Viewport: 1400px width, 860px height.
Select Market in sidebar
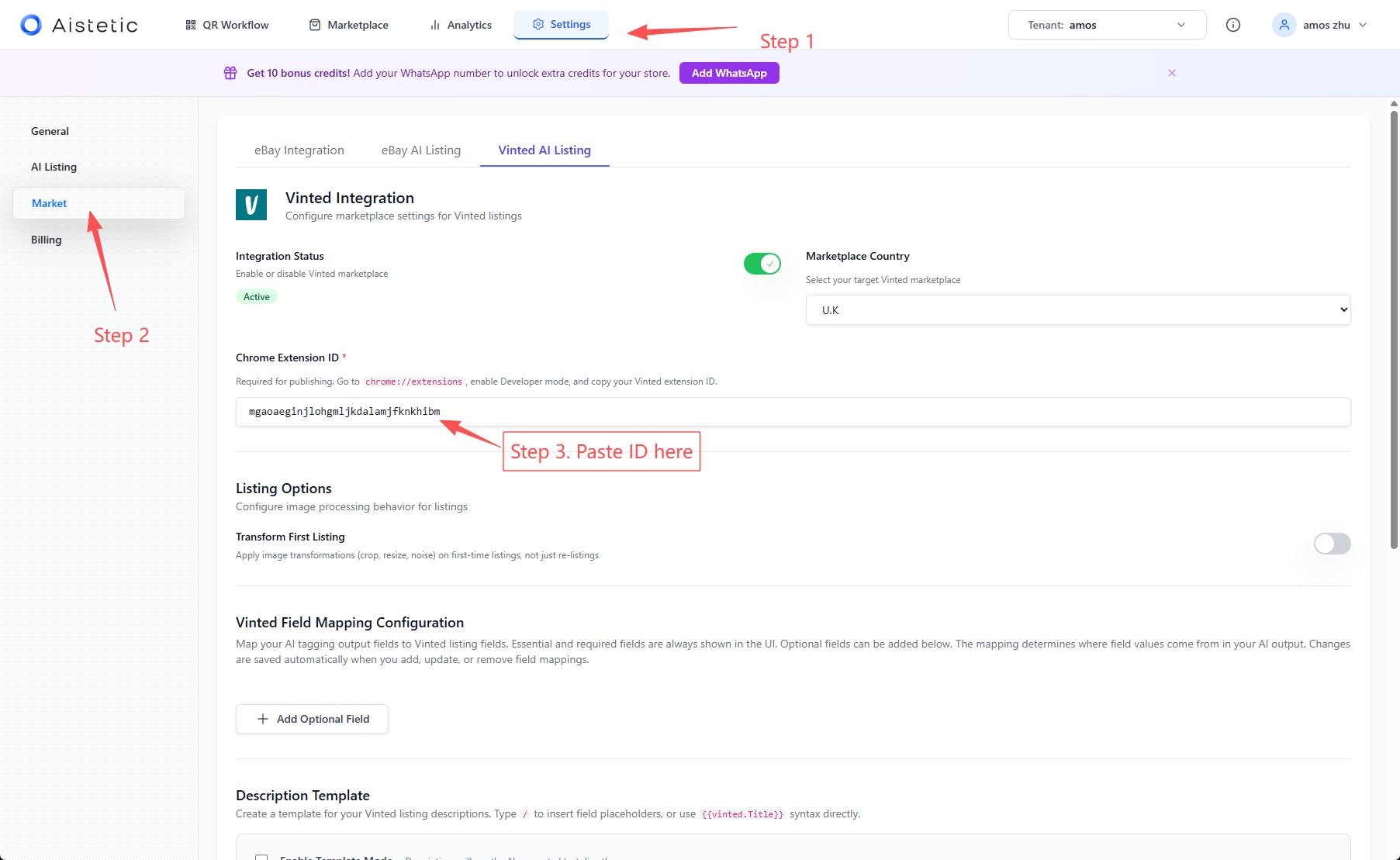(x=99, y=203)
